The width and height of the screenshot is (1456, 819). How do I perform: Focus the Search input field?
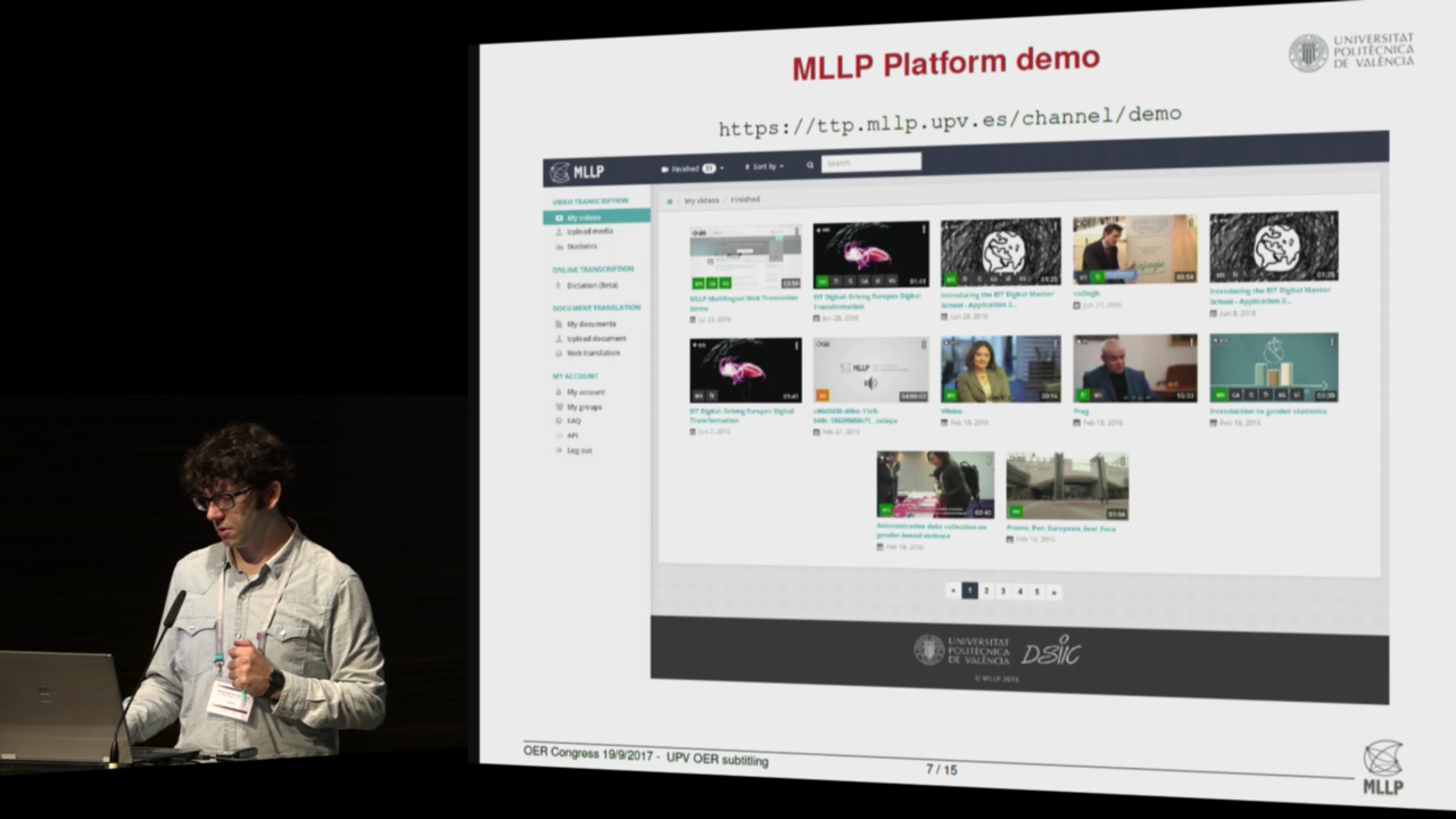[x=871, y=162]
